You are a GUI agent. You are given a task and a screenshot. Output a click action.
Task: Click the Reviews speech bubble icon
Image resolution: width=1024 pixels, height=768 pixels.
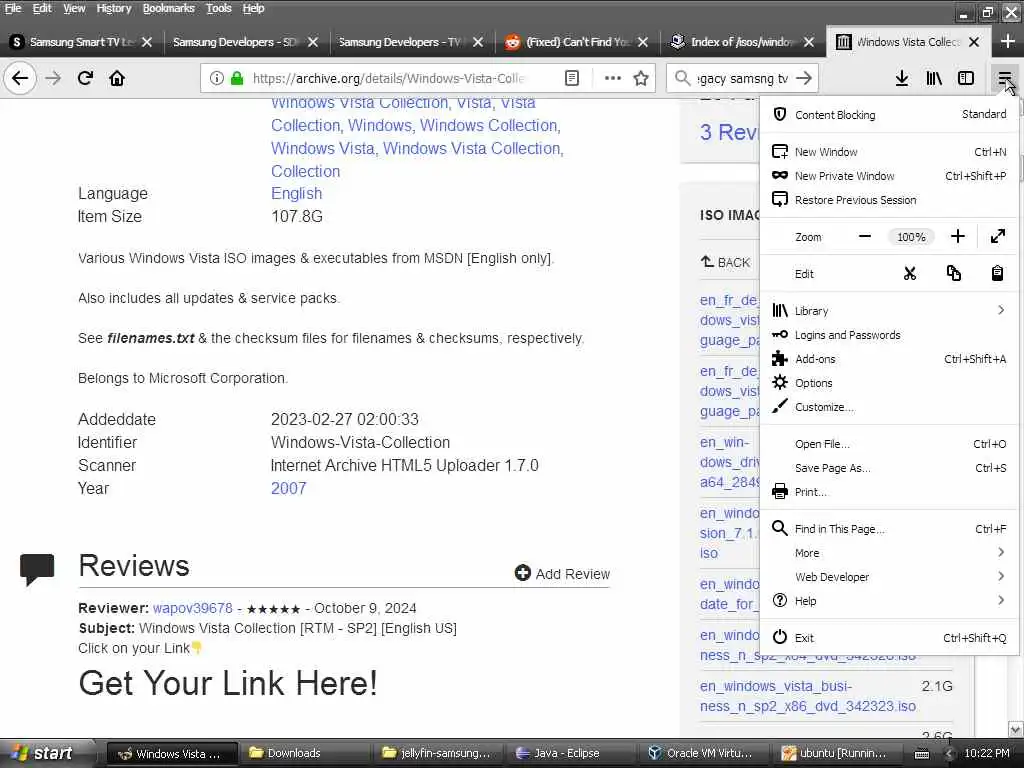37,569
